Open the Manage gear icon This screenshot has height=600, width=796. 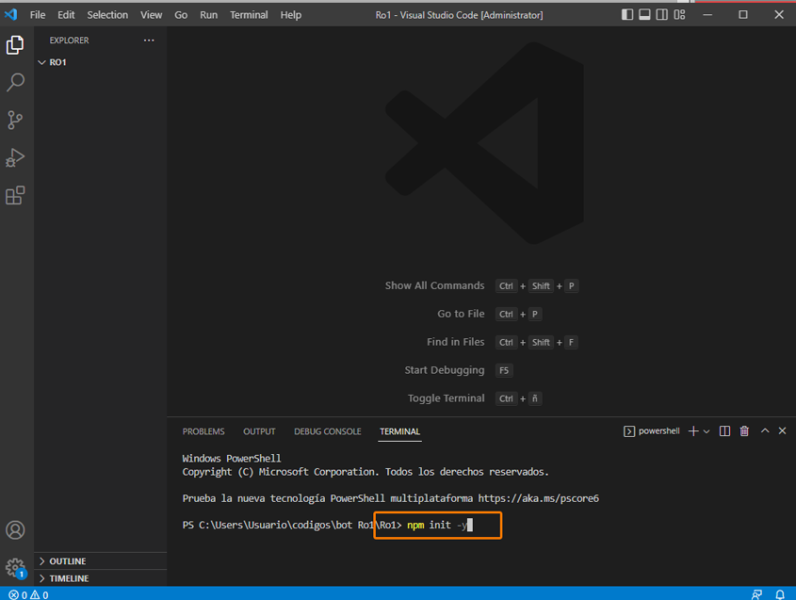click(15, 567)
